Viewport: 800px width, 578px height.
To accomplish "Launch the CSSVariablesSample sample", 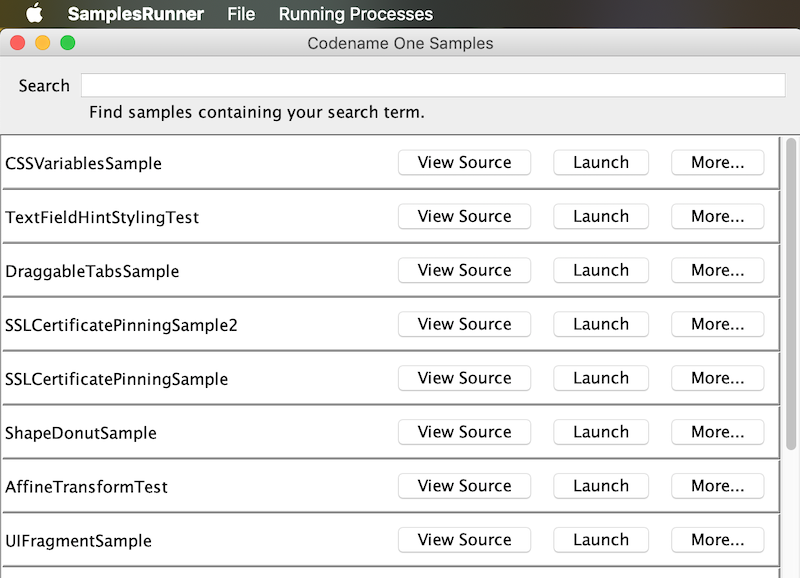I will (x=600, y=162).
